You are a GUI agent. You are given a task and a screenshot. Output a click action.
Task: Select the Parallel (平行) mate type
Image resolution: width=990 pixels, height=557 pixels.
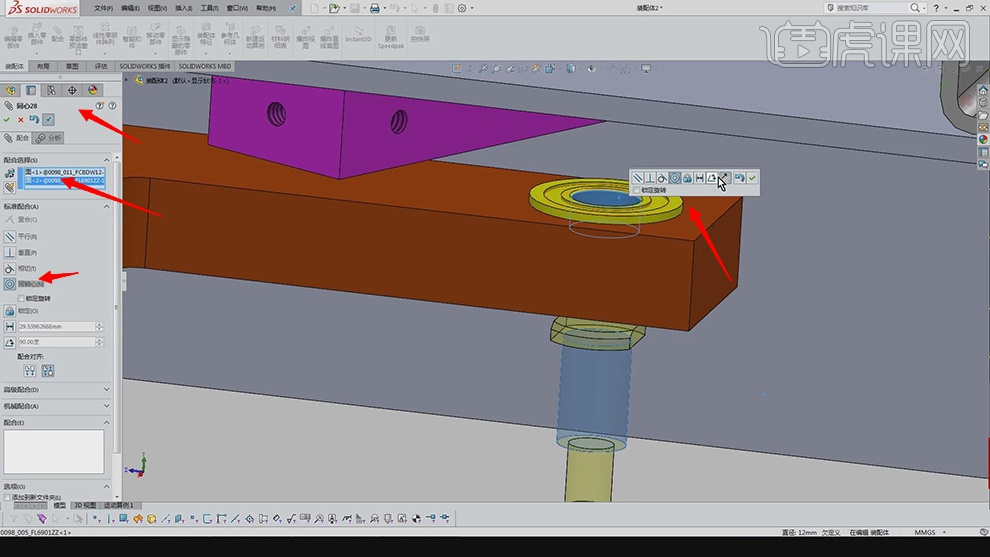[x=10, y=236]
